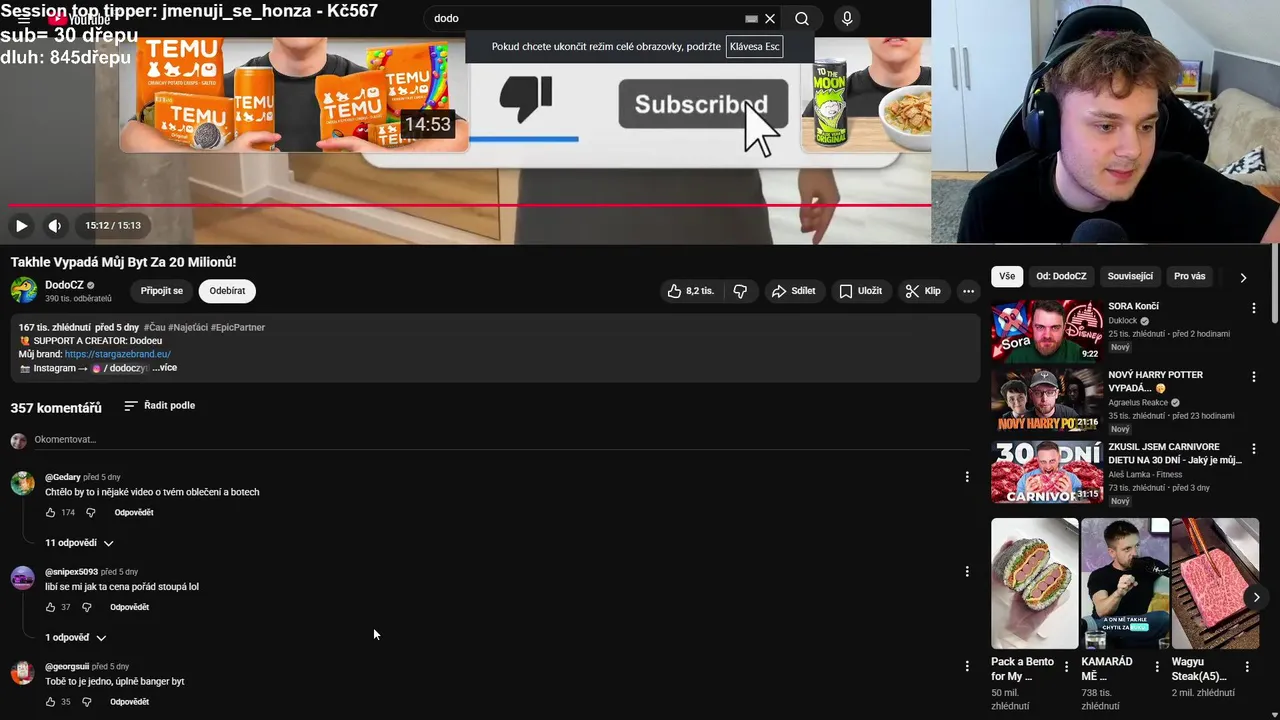Subscribe with the Odebírat button
This screenshot has height=720, width=1280.
[x=227, y=291]
